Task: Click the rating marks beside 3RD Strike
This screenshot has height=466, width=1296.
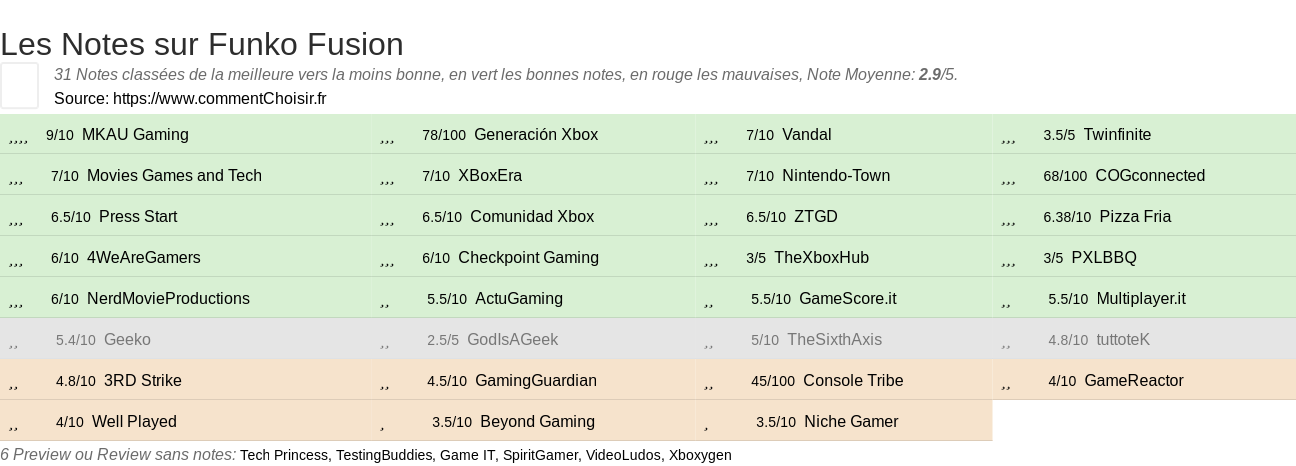Action: click(x=14, y=383)
